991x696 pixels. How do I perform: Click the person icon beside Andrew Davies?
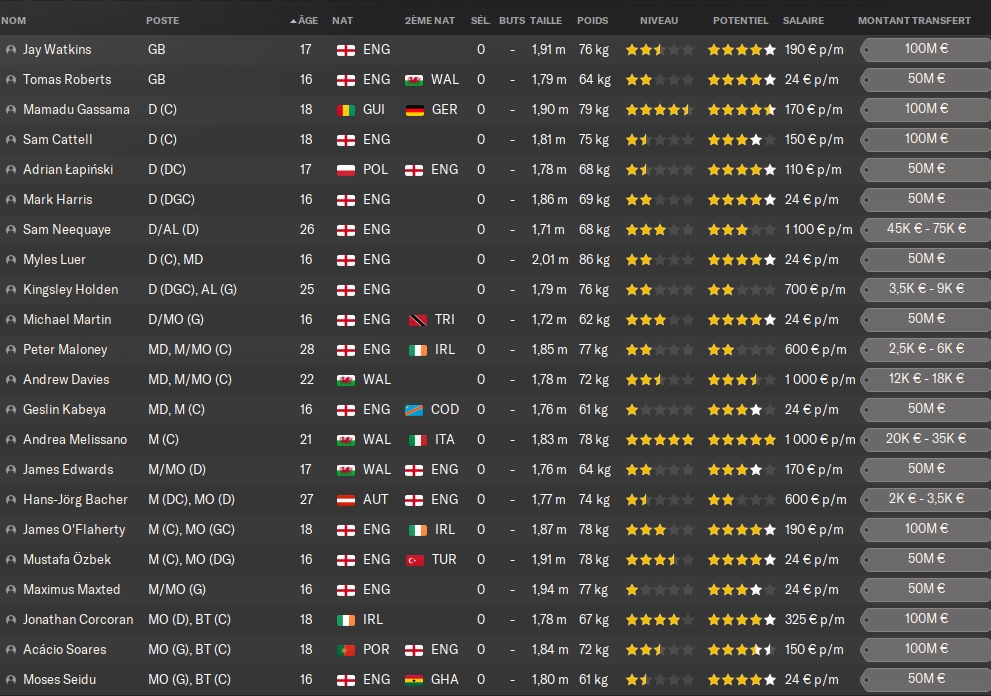click(11, 380)
